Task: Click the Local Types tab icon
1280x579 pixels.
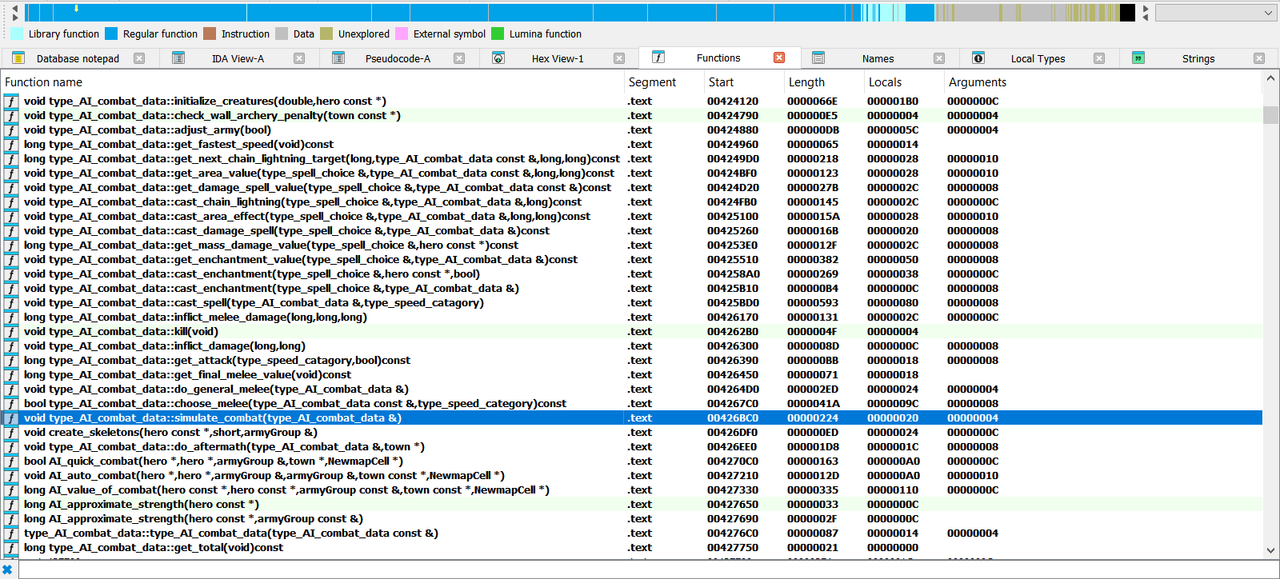Action: [978, 58]
